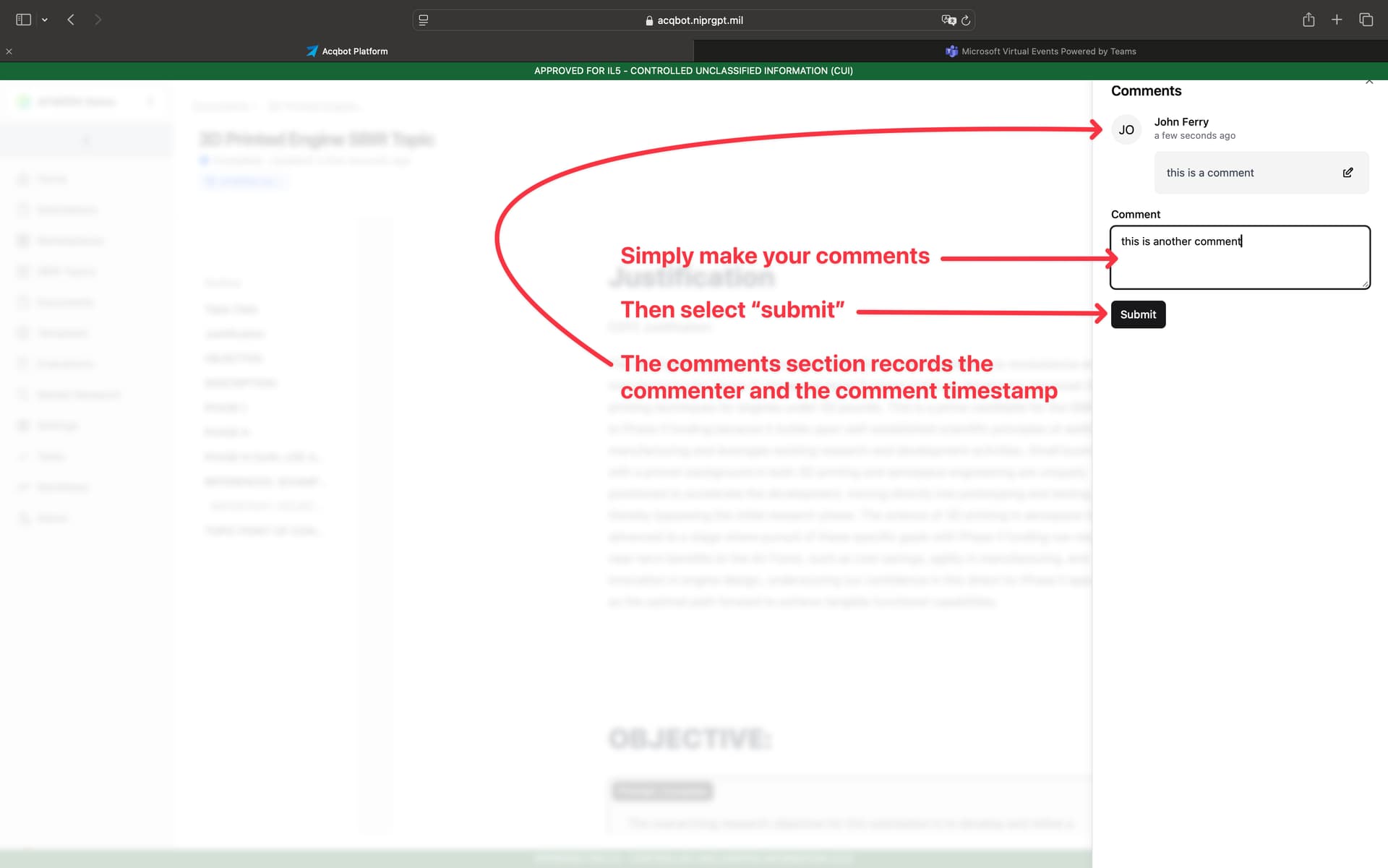Click the John Ferry commenter name
The height and width of the screenshot is (868, 1388).
1181,122
